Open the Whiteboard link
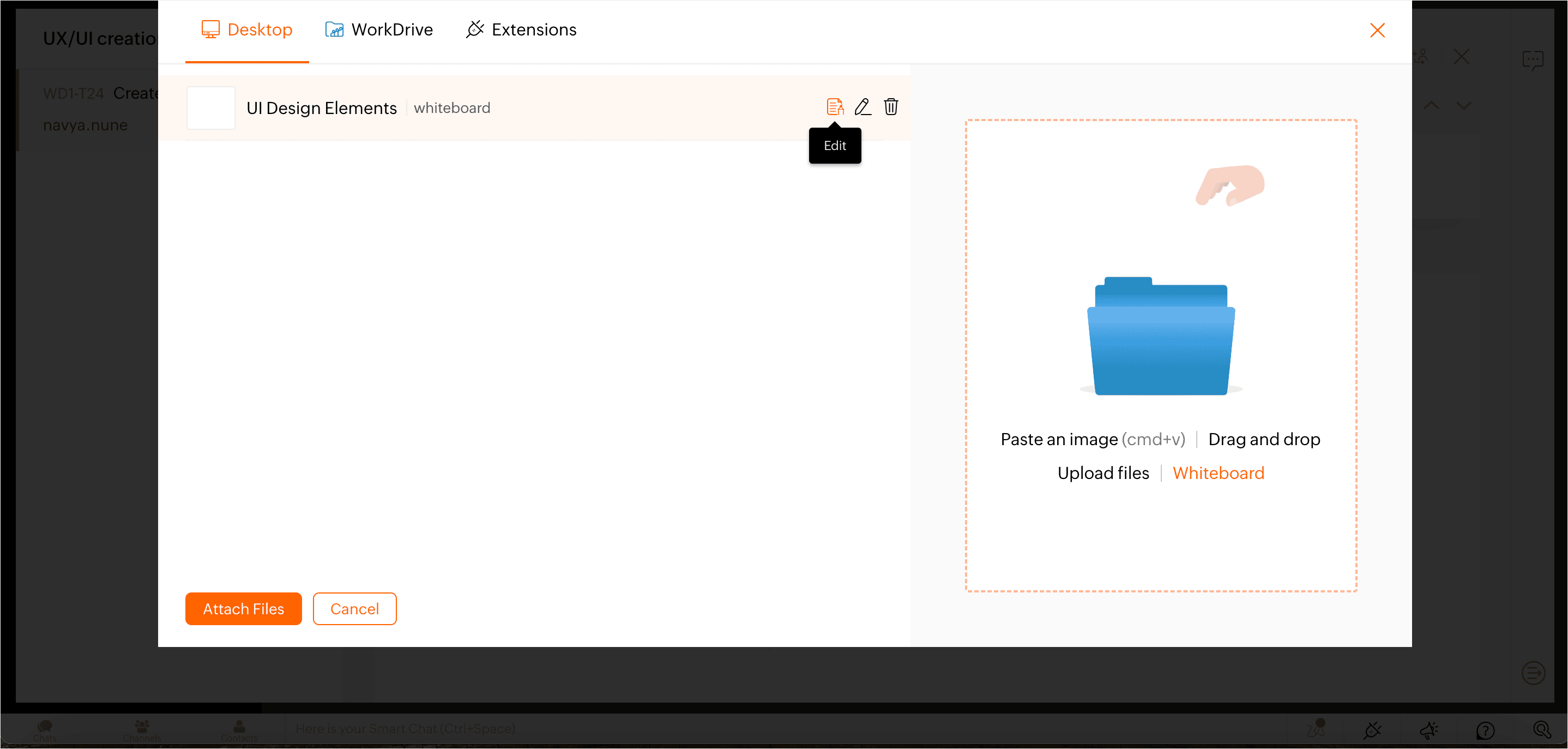This screenshot has height=749, width=1568. point(1218,473)
